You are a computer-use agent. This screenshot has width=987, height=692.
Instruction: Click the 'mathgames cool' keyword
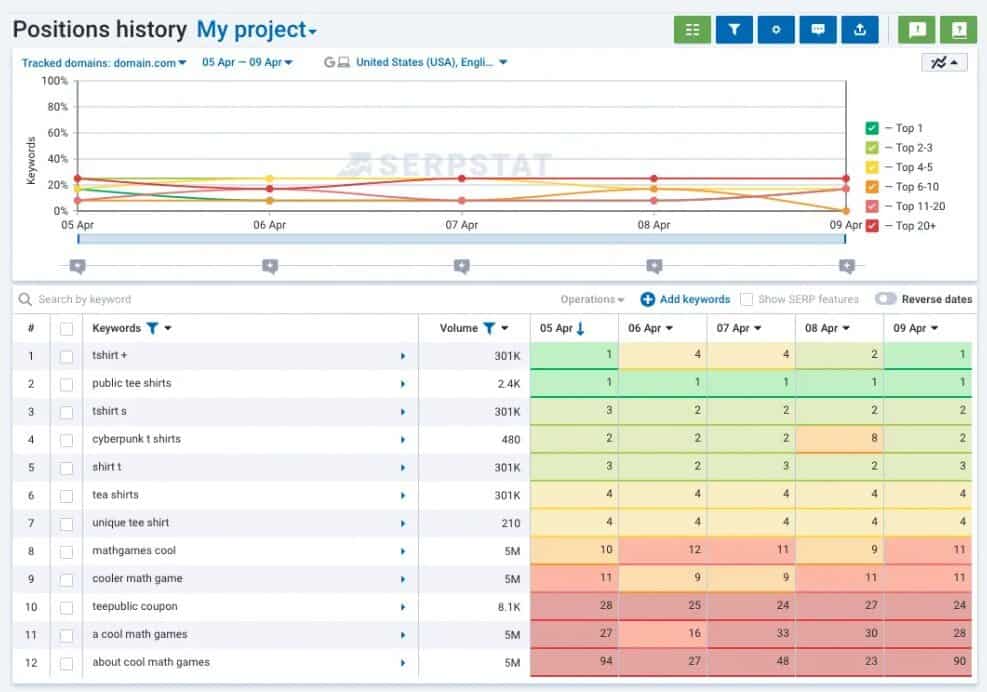click(x=134, y=550)
